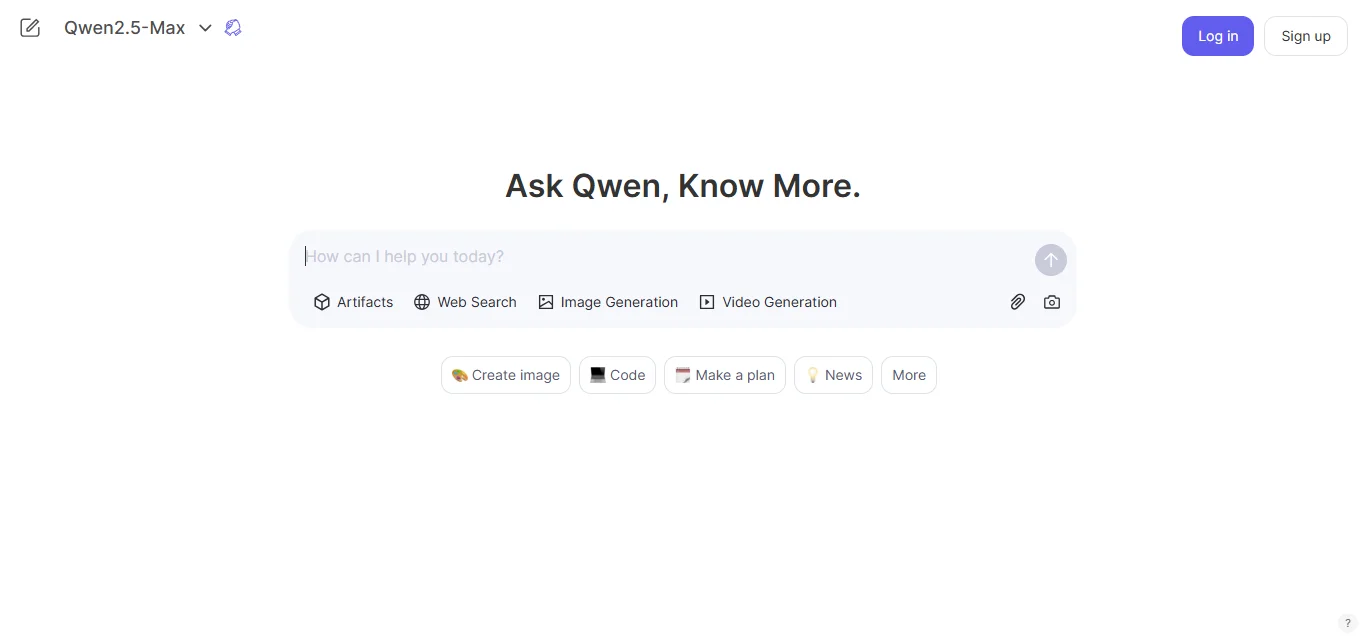Open the attachment paperclip icon
Image resolution: width=1366 pixels, height=641 pixels.
[1017, 301]
